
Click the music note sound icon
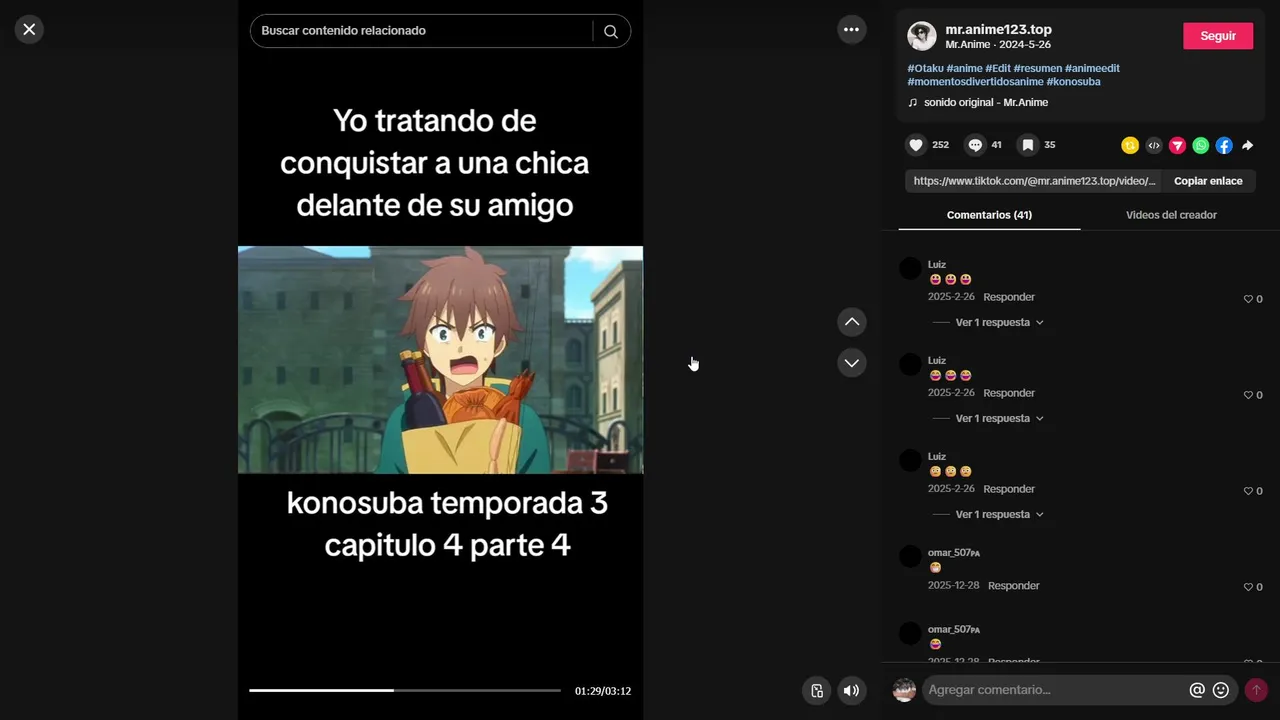pyautogui.click(x=912, y=102)
